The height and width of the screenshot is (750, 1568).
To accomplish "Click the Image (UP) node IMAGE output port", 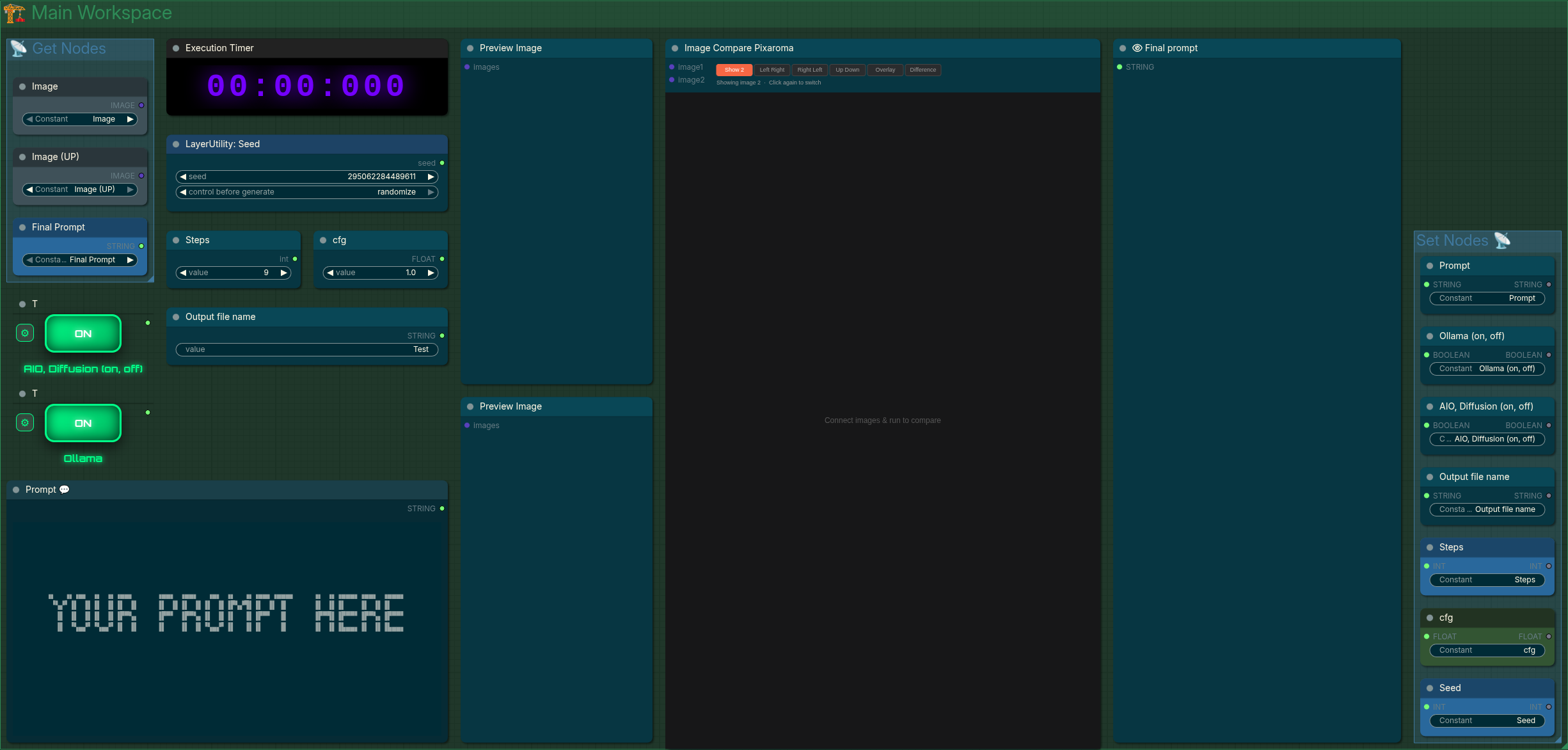I will (141, 176).
